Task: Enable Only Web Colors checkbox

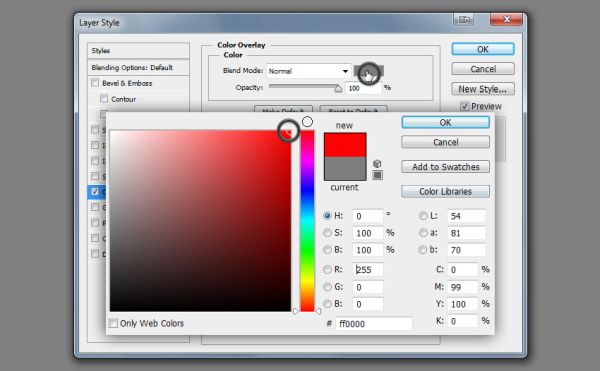Action: coord(113,323)
